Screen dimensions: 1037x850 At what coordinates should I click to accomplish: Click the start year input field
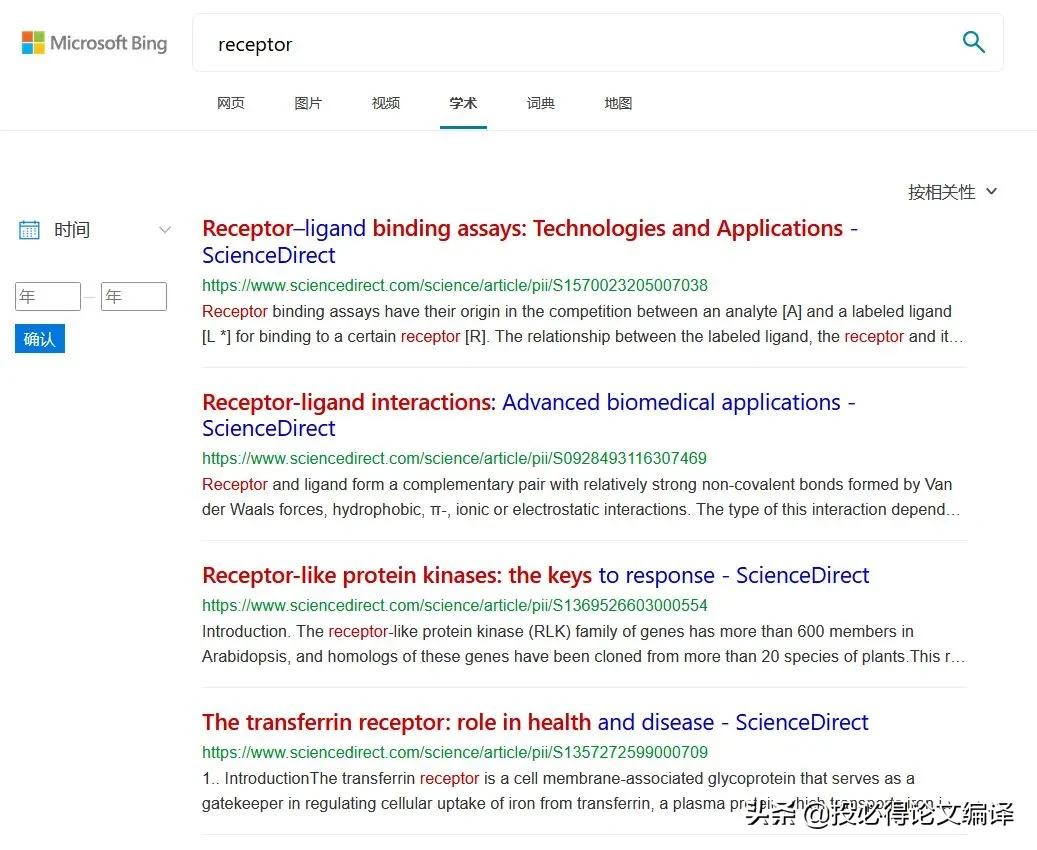tap(48, 296)
